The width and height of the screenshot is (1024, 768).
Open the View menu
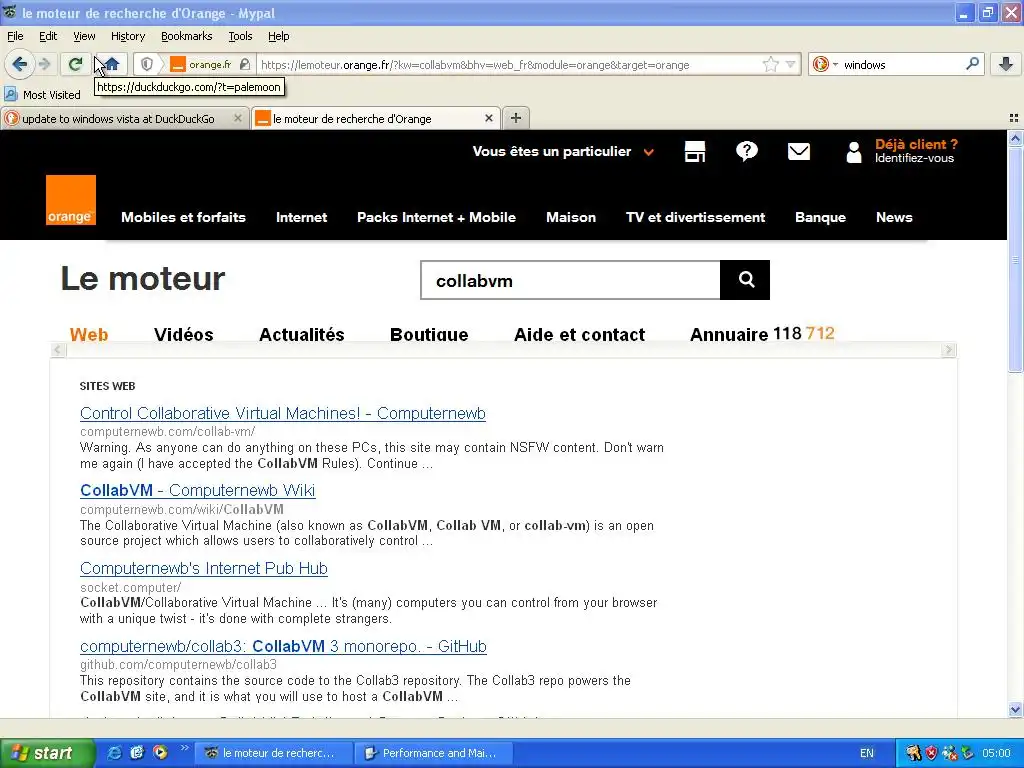tap(84, 36)
